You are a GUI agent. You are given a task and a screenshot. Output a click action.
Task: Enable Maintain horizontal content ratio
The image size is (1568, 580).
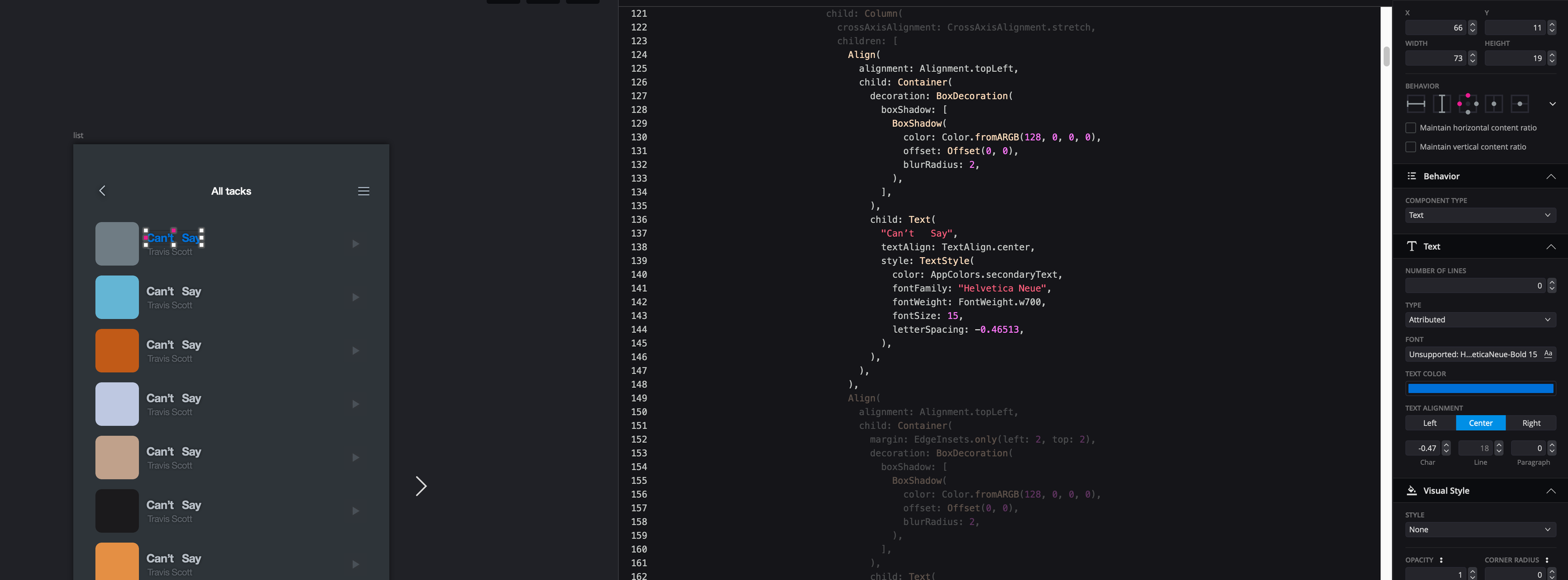(1410, 128)
